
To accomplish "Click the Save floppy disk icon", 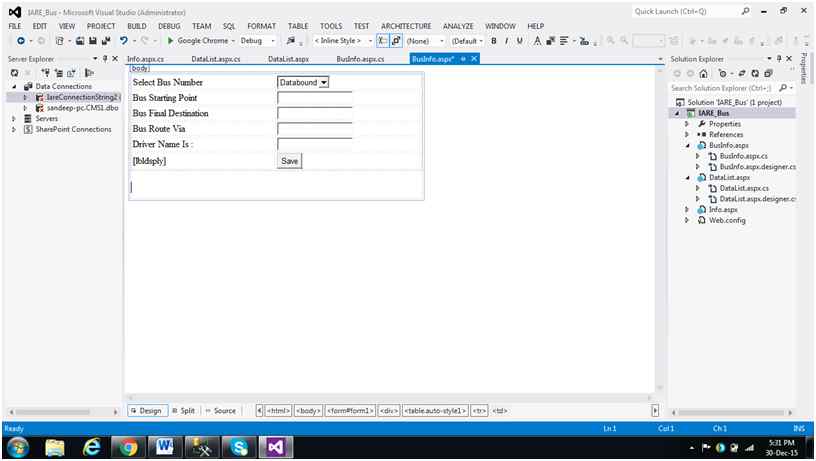I will (93, 41).
